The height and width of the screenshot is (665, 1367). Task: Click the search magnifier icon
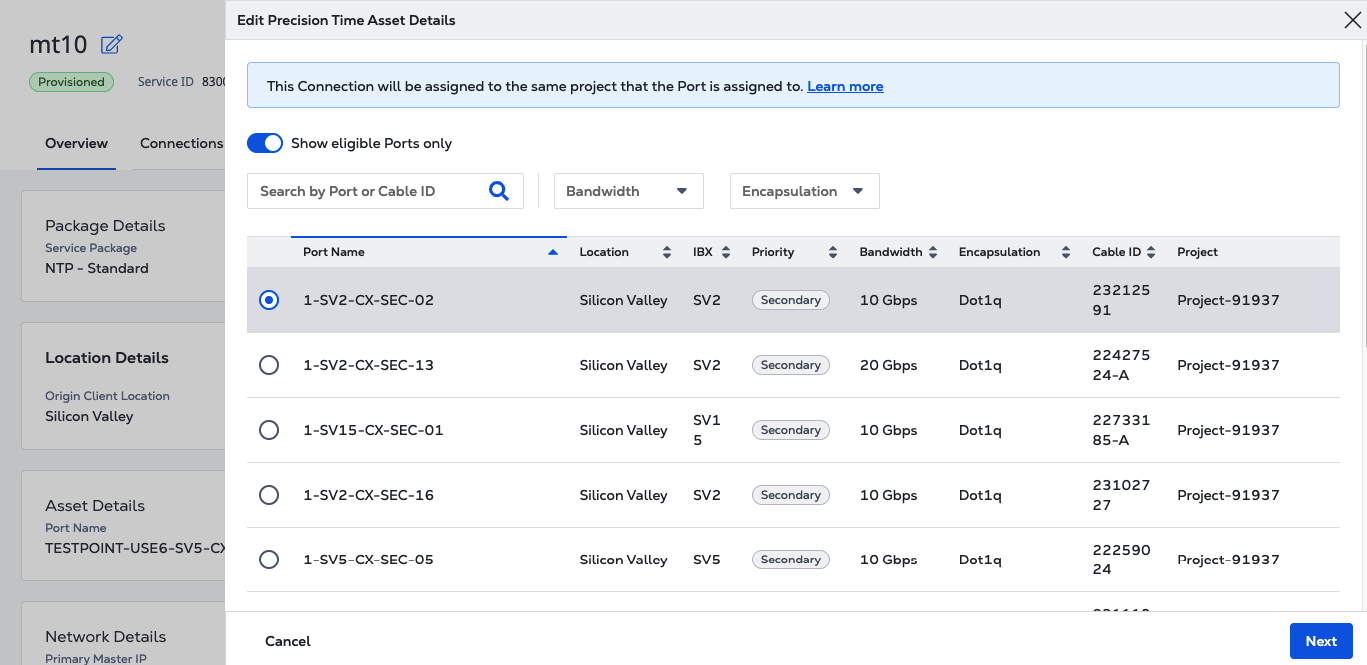(498, 191)
